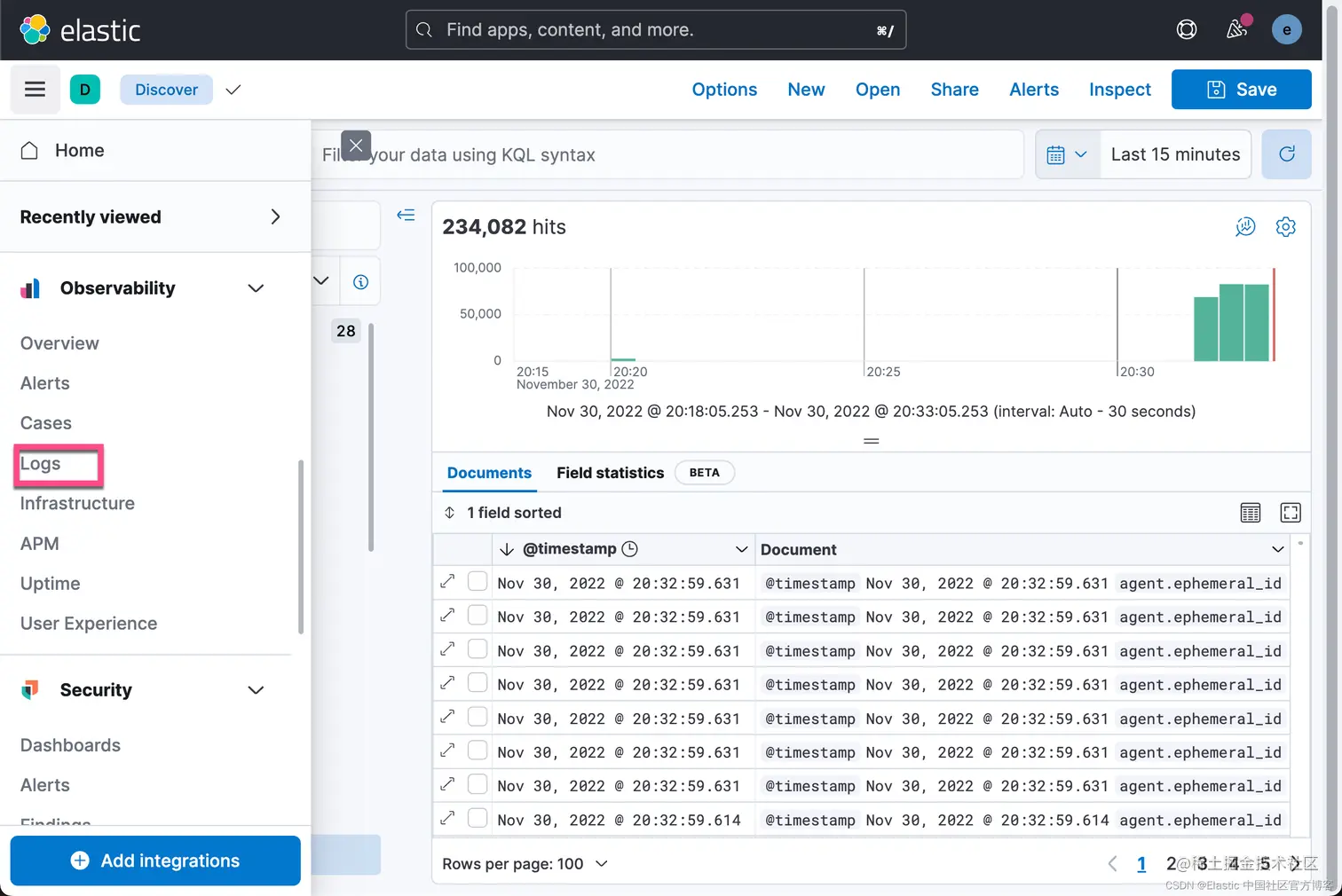
Task: Change the Last 15 minutes time range
Action: coord(1175,154)
